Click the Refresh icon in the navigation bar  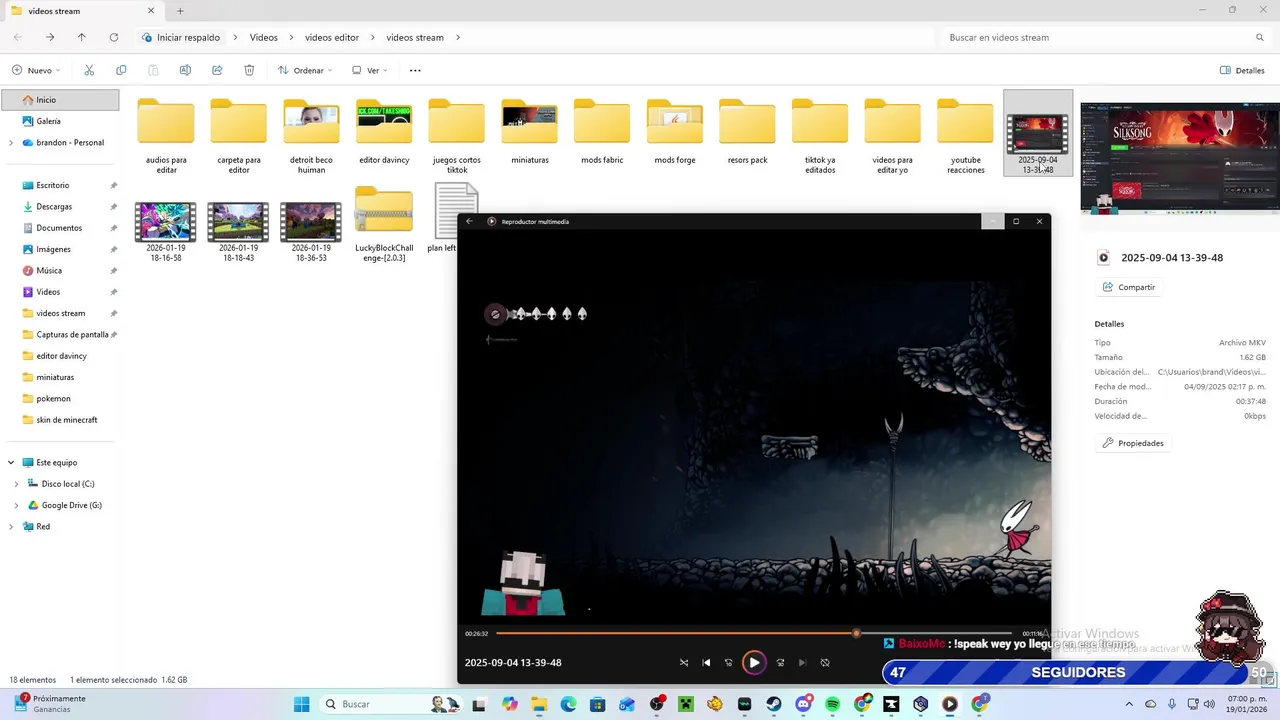[x=113, y=37]
